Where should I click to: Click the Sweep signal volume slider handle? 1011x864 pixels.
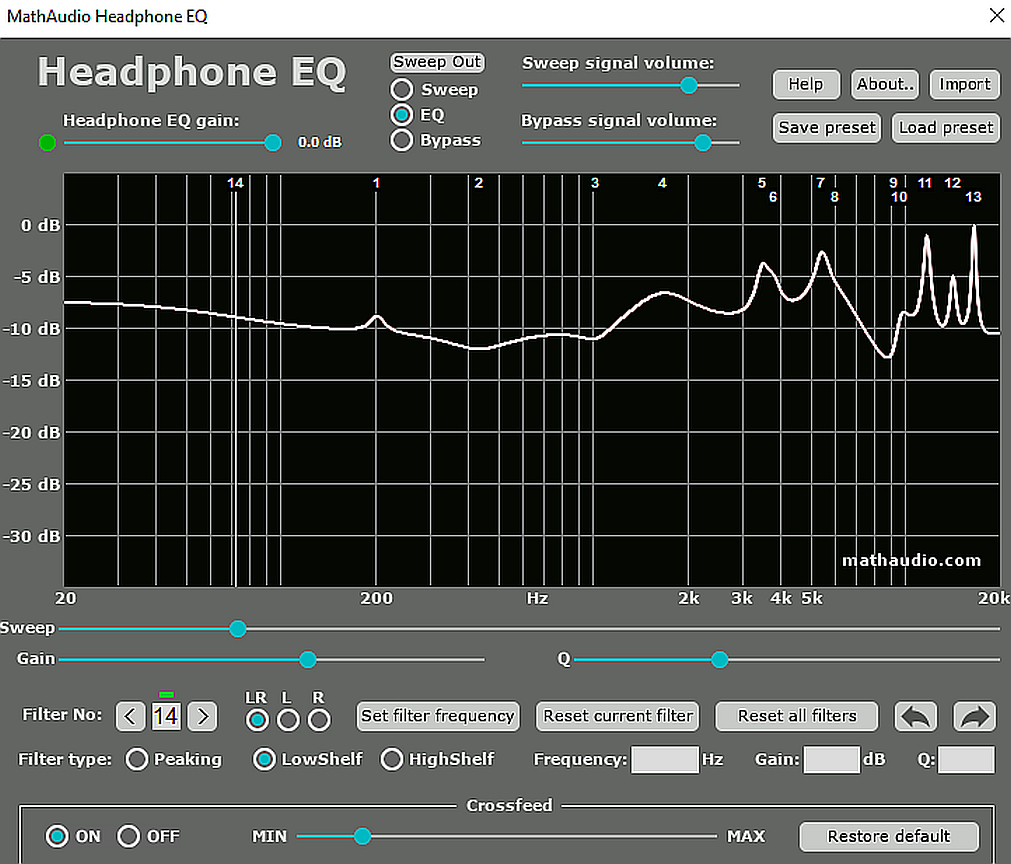[x=689, y=85]
